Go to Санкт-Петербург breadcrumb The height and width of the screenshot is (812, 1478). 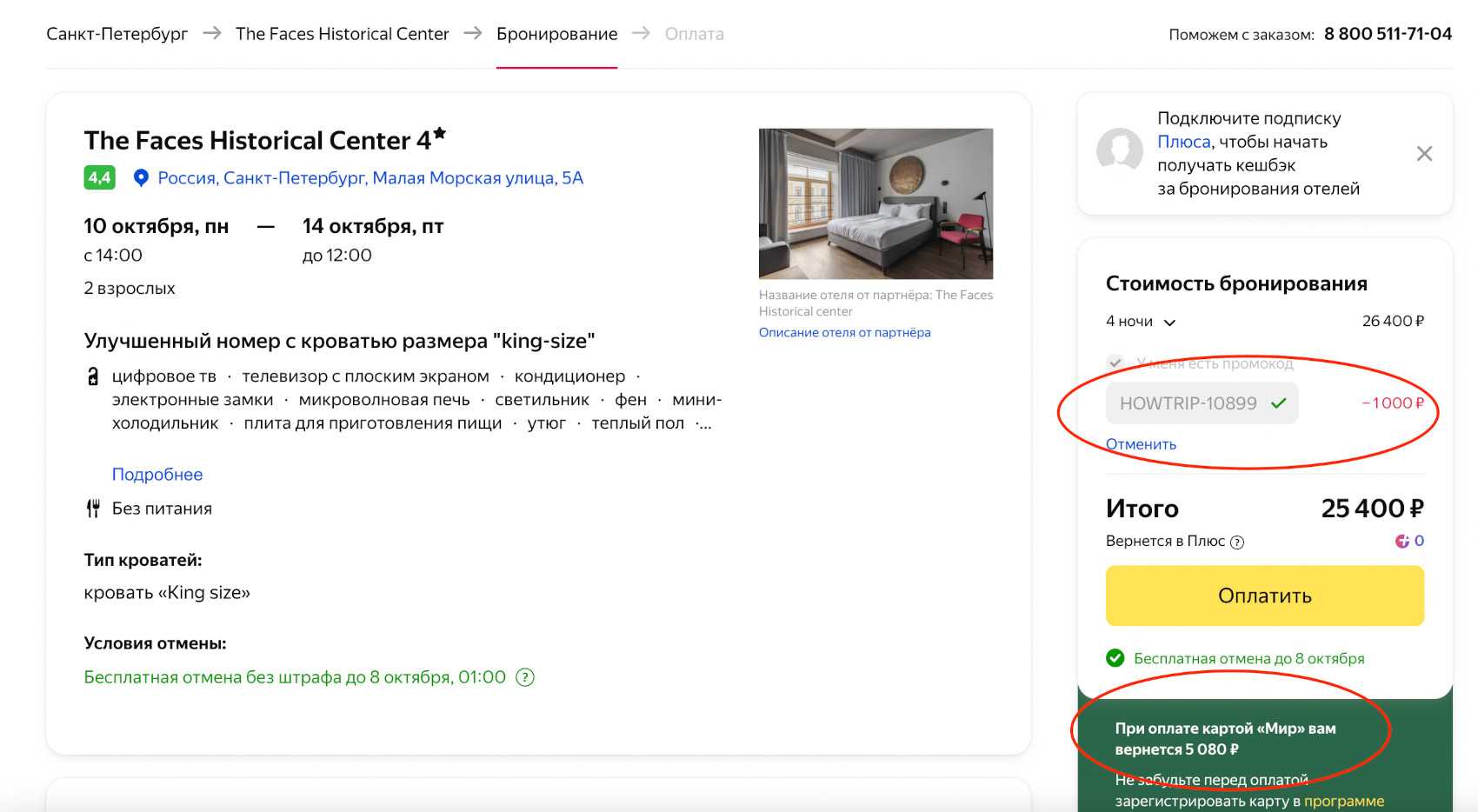(x=117, y=34)
